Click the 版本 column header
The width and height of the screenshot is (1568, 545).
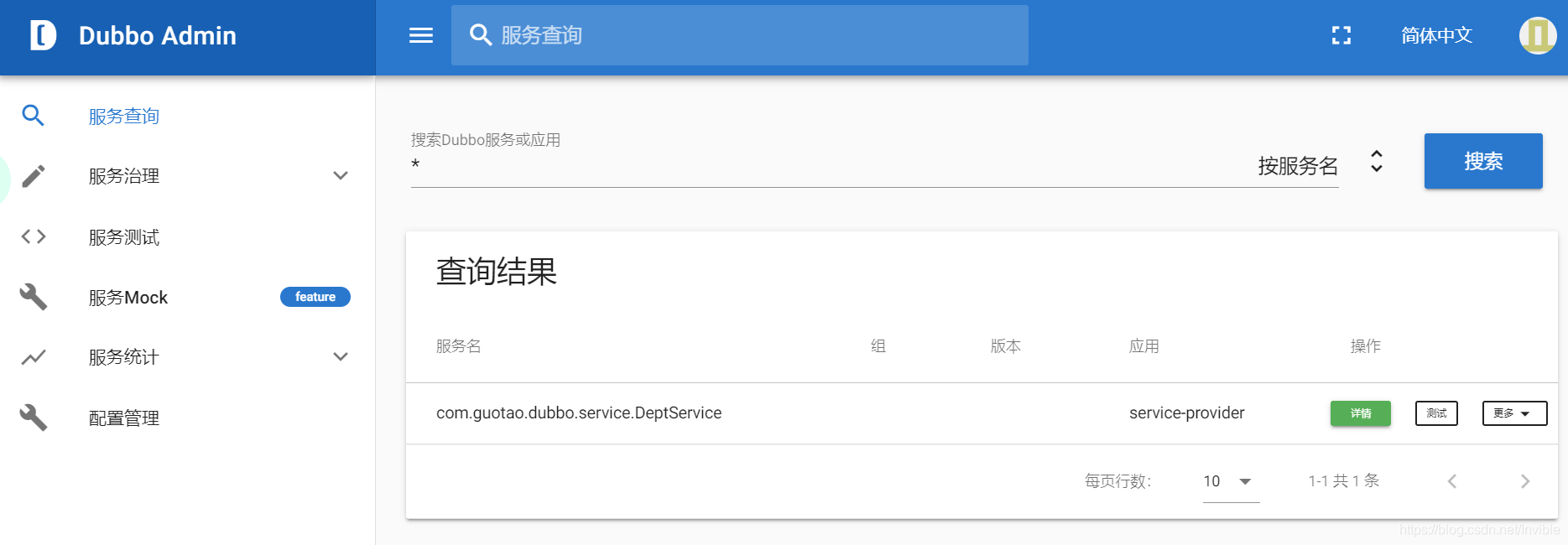coord(1006,346)
